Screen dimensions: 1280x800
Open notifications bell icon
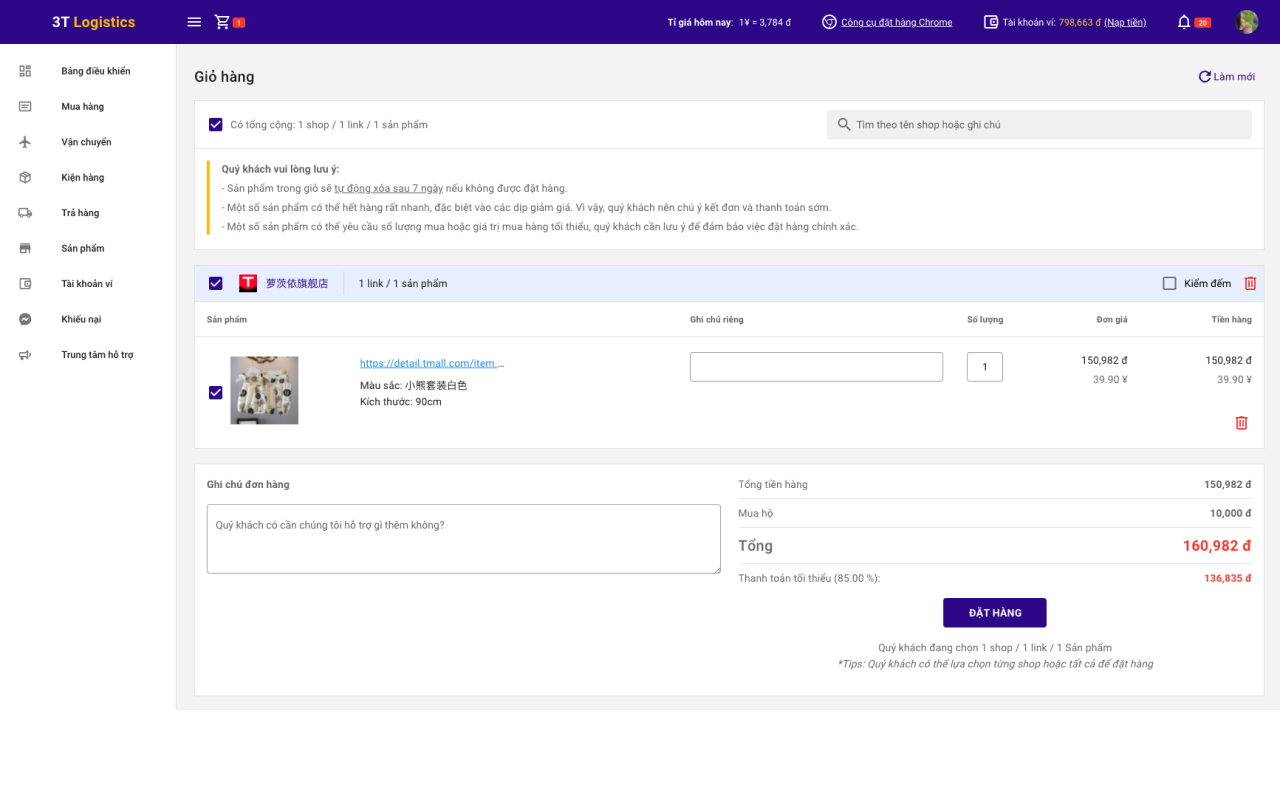[x=1184, y=22]
